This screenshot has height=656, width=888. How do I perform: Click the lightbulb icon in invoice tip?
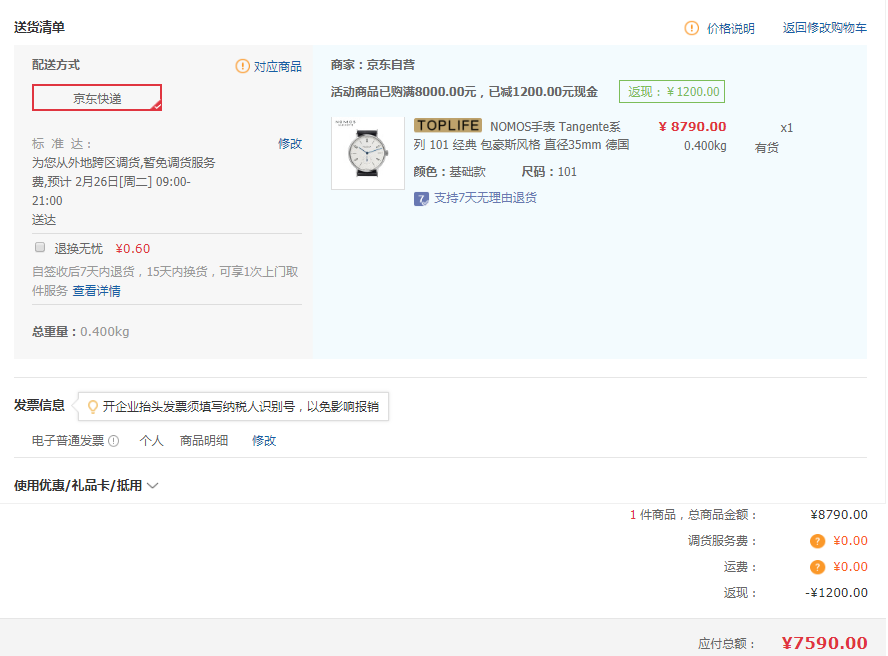pyautogui.click(x=93, y=407)
